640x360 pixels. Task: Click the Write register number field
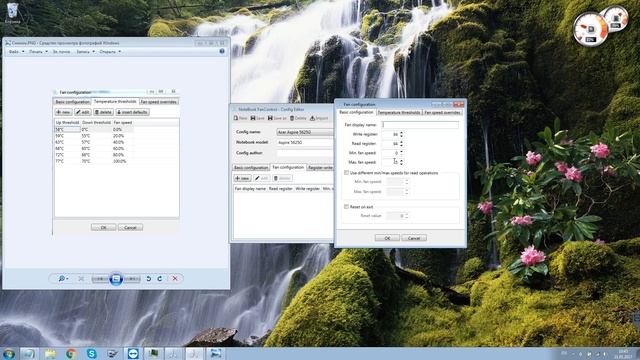tap(391, 134)
